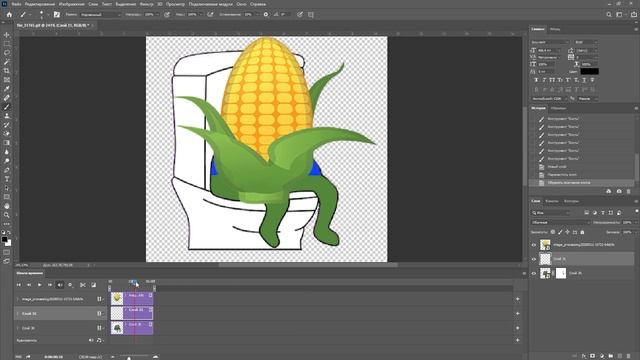The width and height of the screenshot is (640, 360).
Task: Click the Home icon in the options bar
Action: [x=9, y=14]
